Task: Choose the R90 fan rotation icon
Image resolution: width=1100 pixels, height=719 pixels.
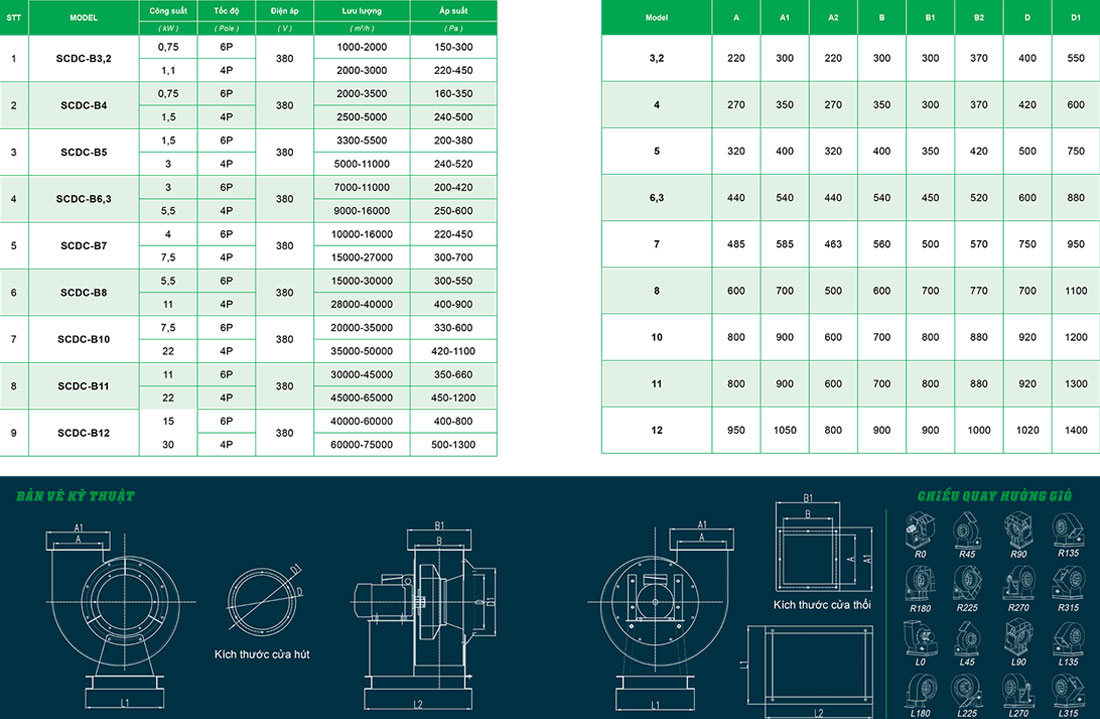Action: point(1018,531)
